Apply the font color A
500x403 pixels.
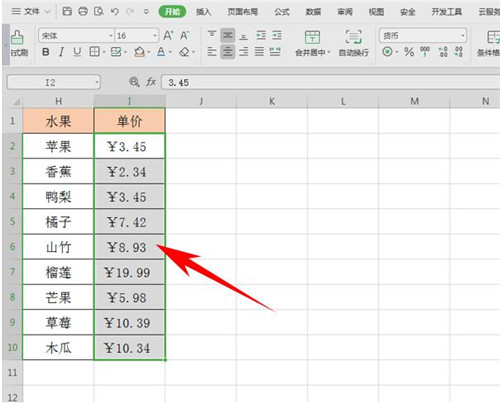[161, 52]
